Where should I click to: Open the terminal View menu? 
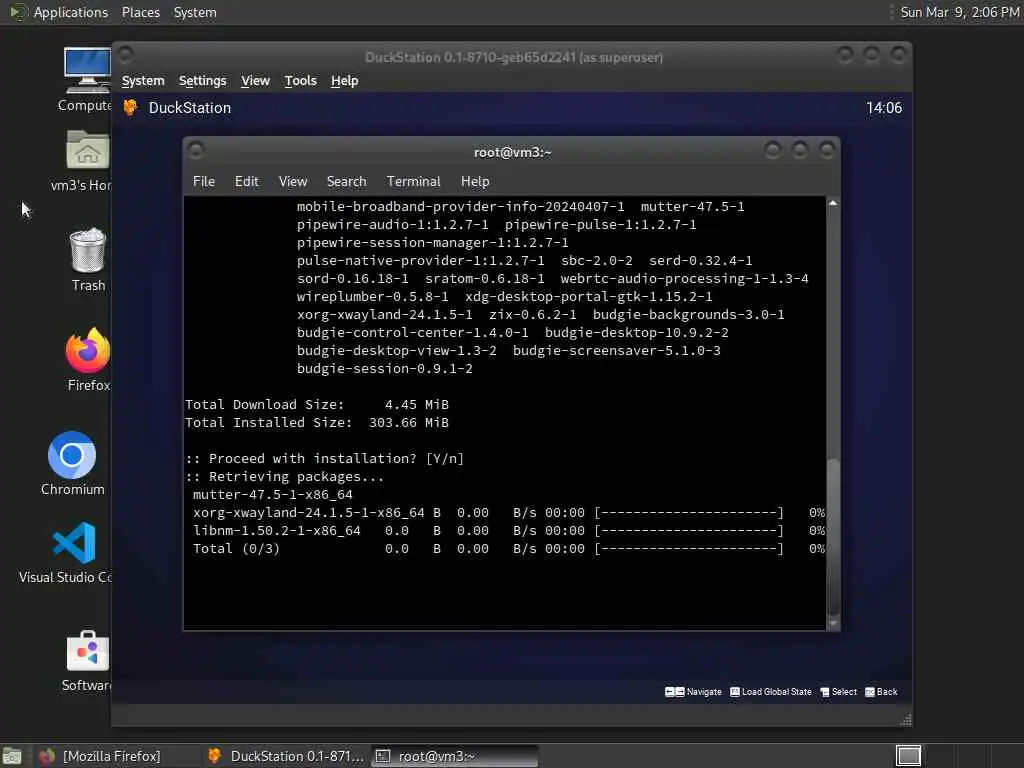[x=293, y=181]
